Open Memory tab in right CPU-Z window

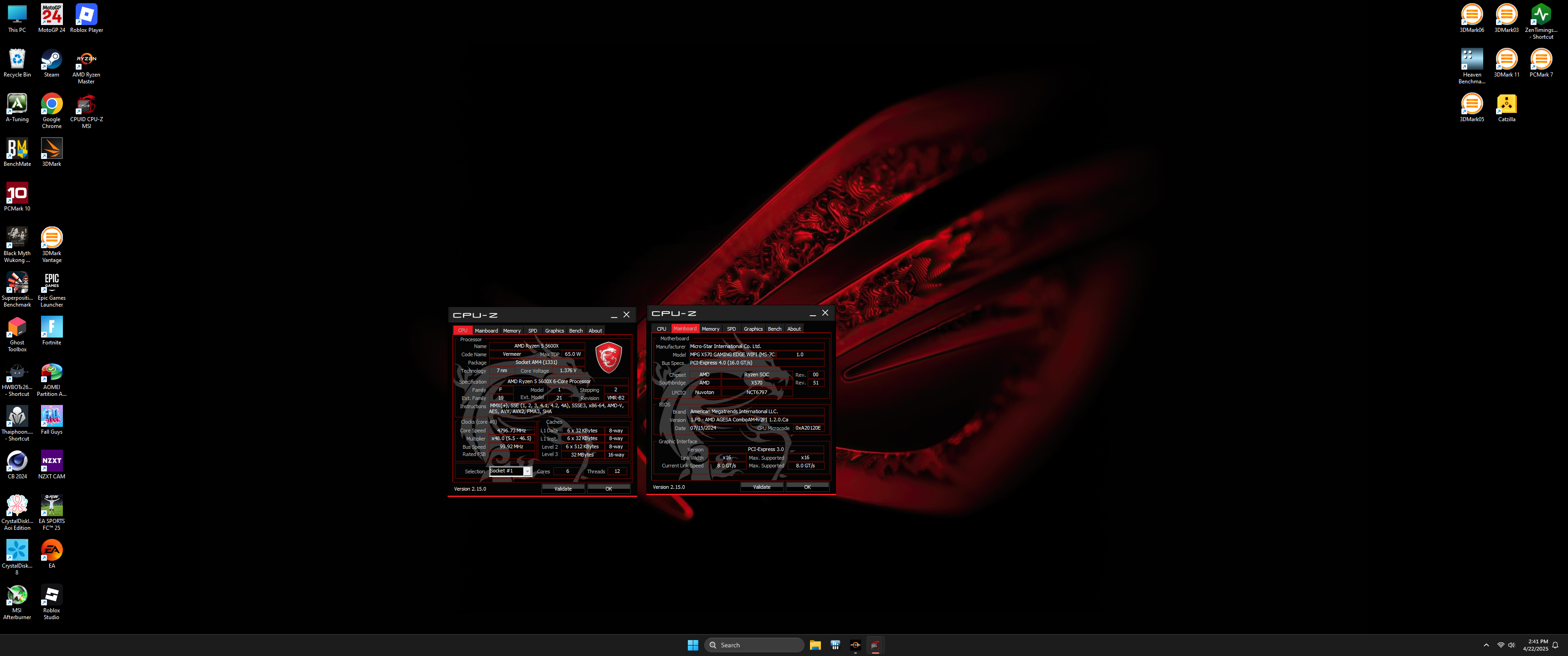(710, 328)
